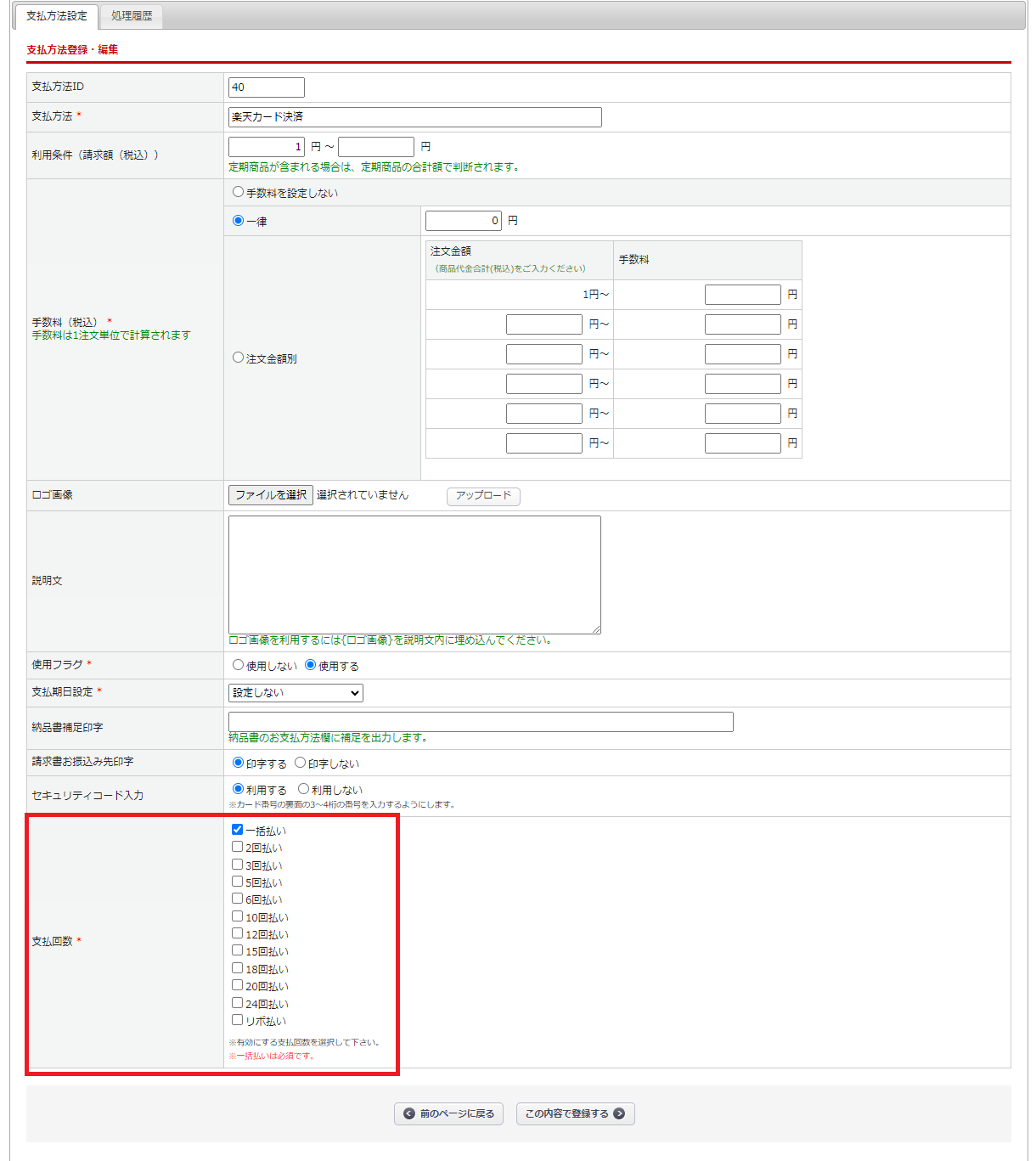Click the 支払方法 name text field

point(414,117)
